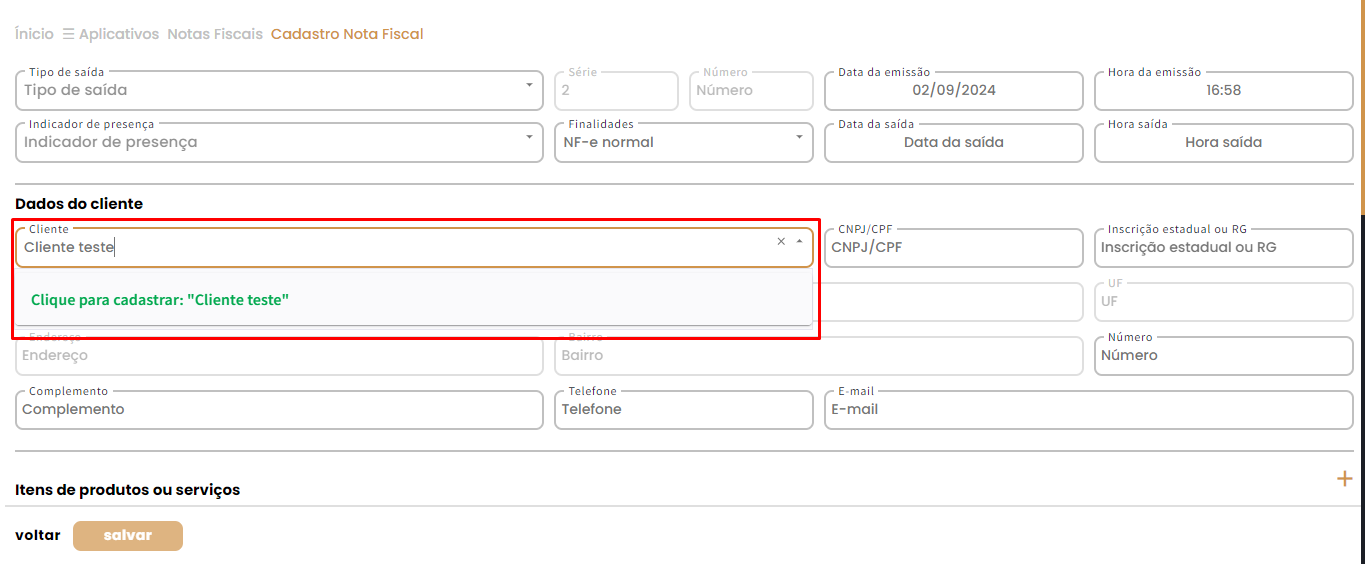Click the Telefone input field
Screen dimensions: 1365x564
pos(683,409)
